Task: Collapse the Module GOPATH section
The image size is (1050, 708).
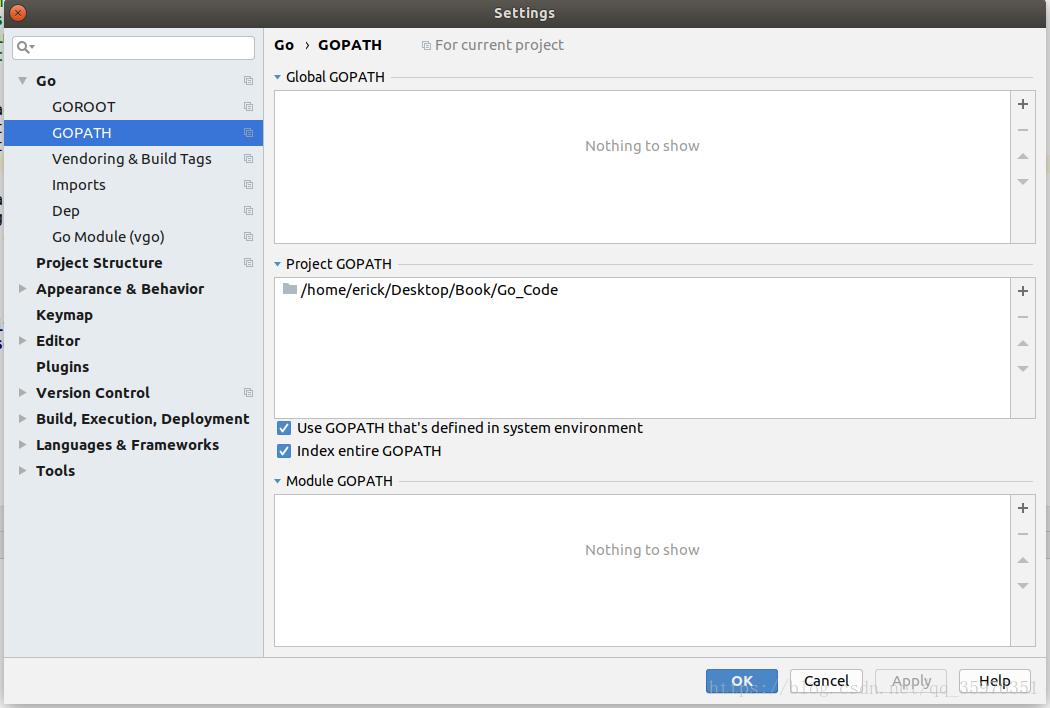Action: (278, 481)
